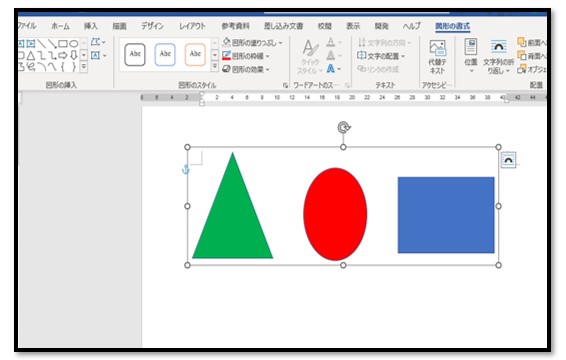Viewport: 566px width, 360px height.
Task: Switch to the レイアウト tab
Action: (192, 26)
